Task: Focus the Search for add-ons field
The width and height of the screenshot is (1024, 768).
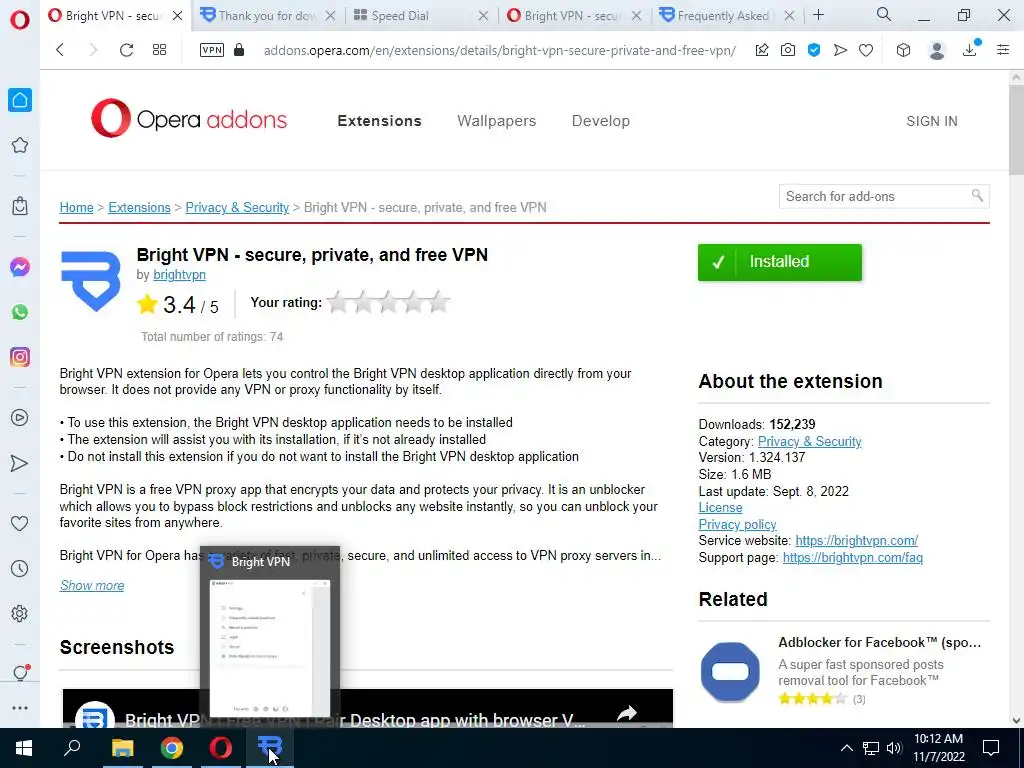Action: (x=884, y=196)
